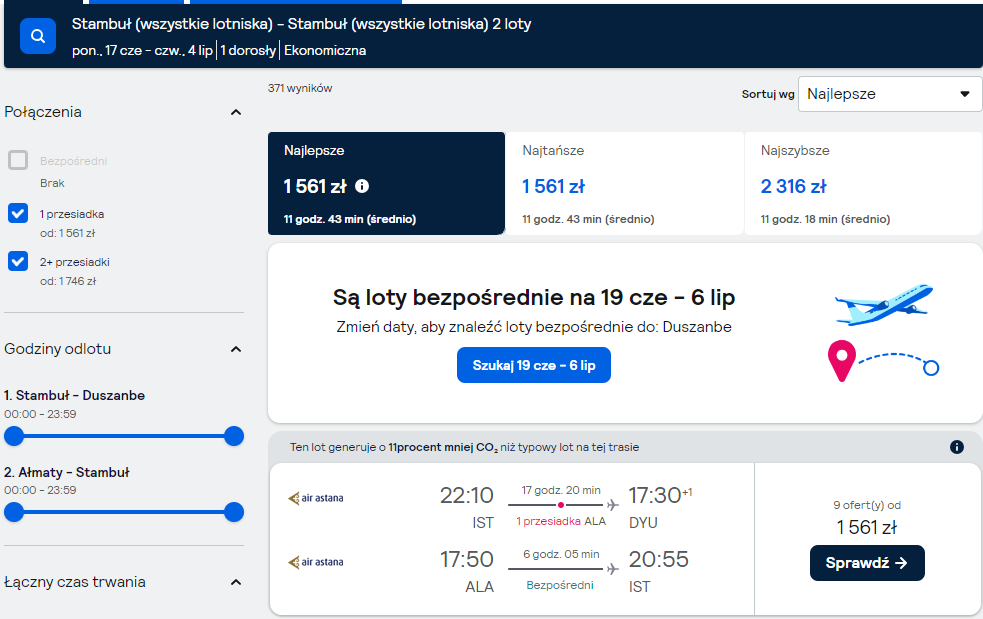This screenshot has height=619, width=983.
Task: Click the 22:10 departure time
Action: [x=466, y=495]
